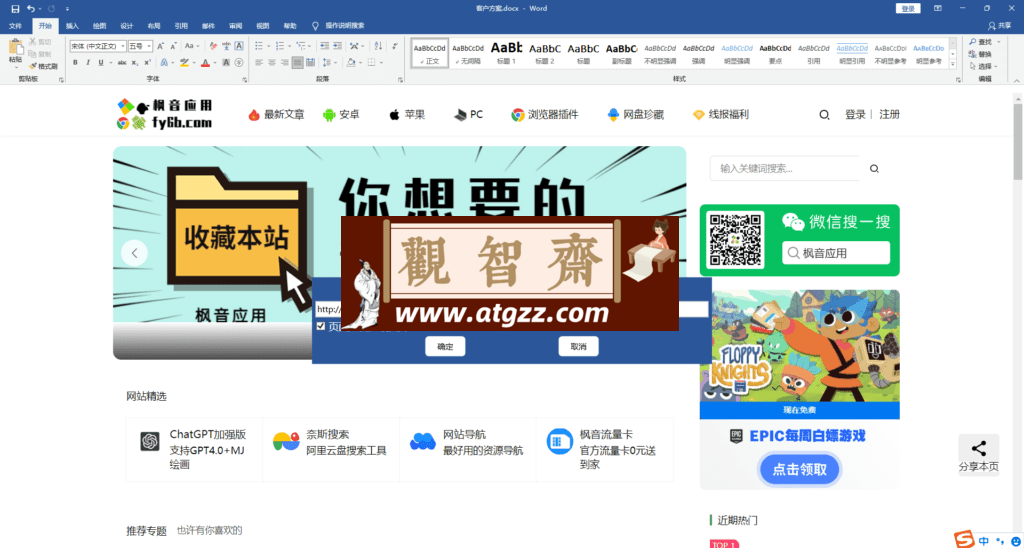The image size is (1024, 548).
Task: Decrease font size with the shrink font icon
Action: pyautogui.click(x=174, y=46)
